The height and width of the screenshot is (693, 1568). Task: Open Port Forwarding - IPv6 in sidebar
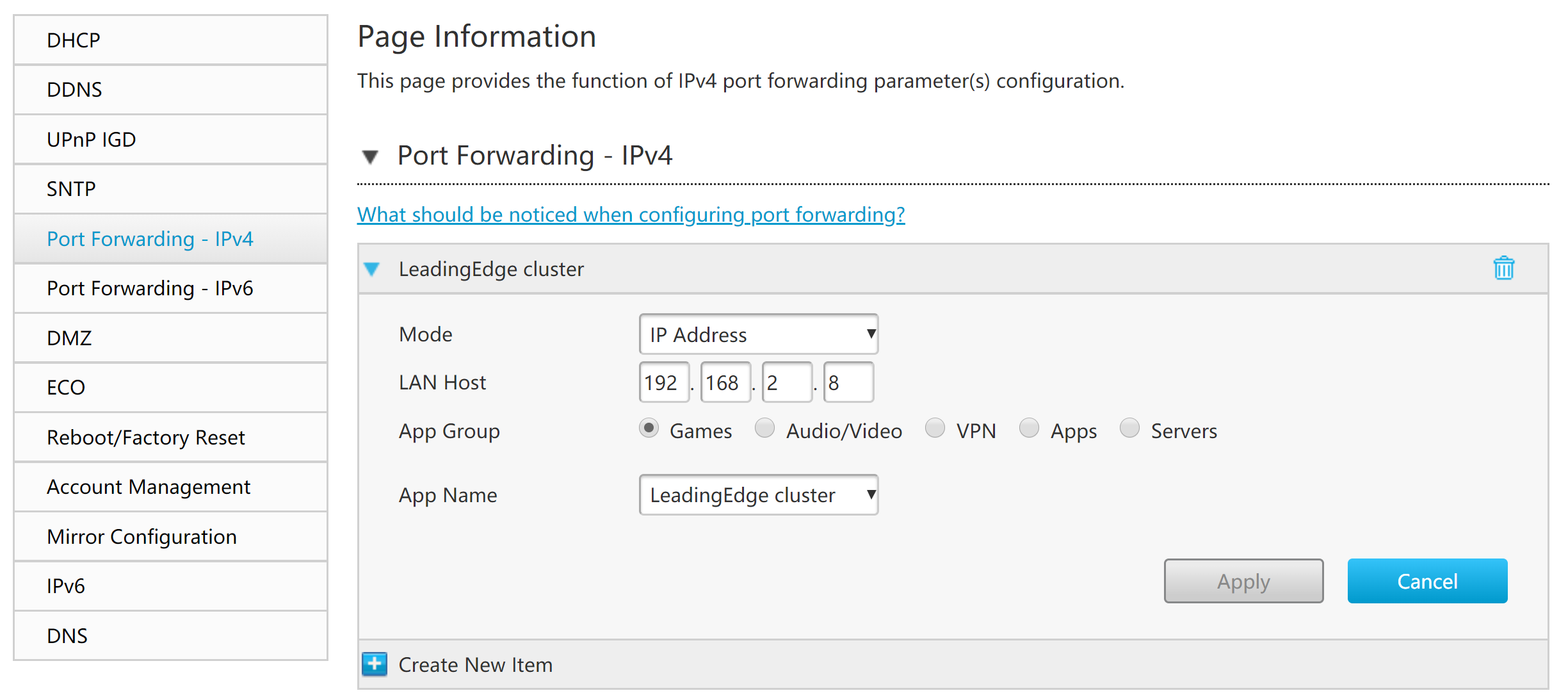(170, 288)
